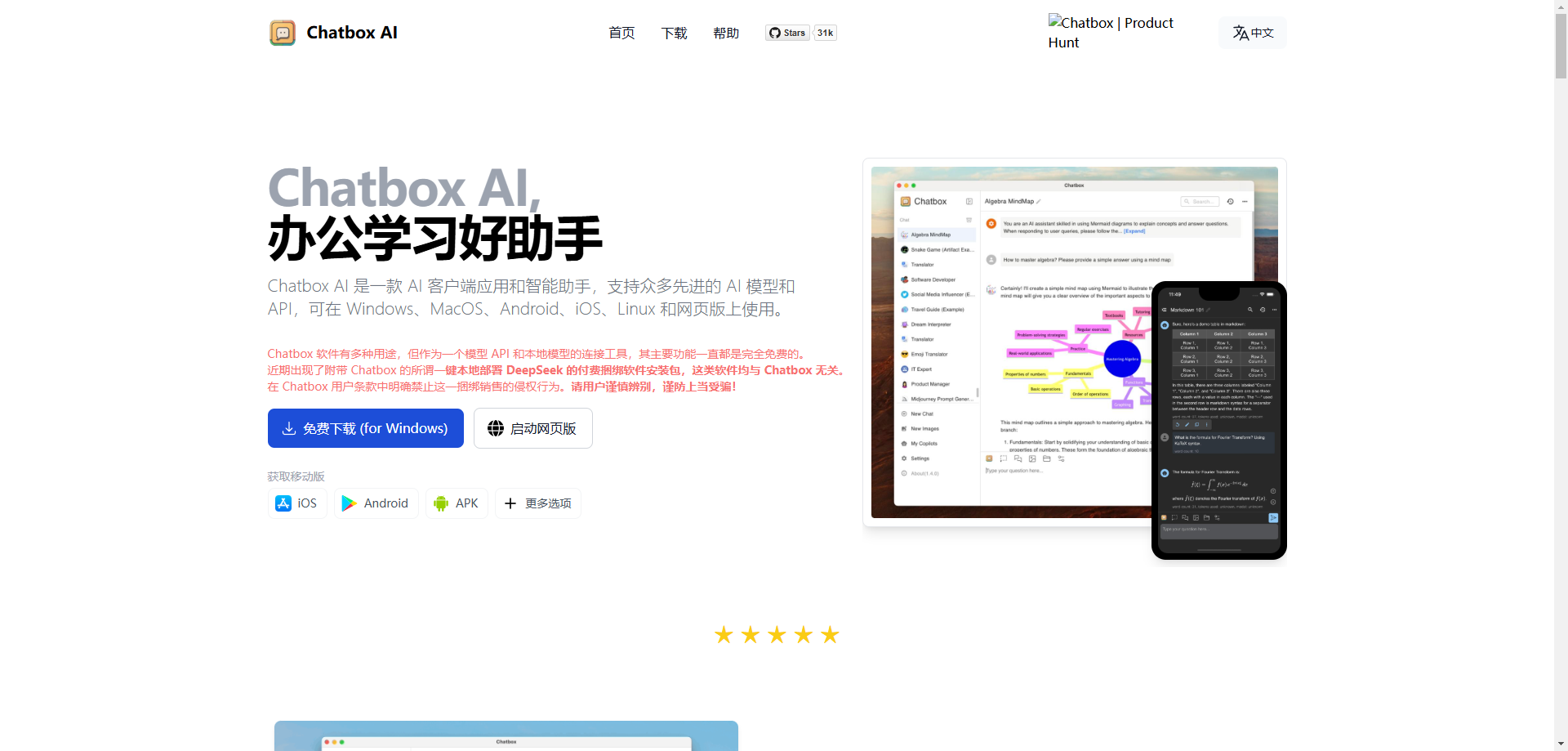Open the 首页 navigation item

621,33
